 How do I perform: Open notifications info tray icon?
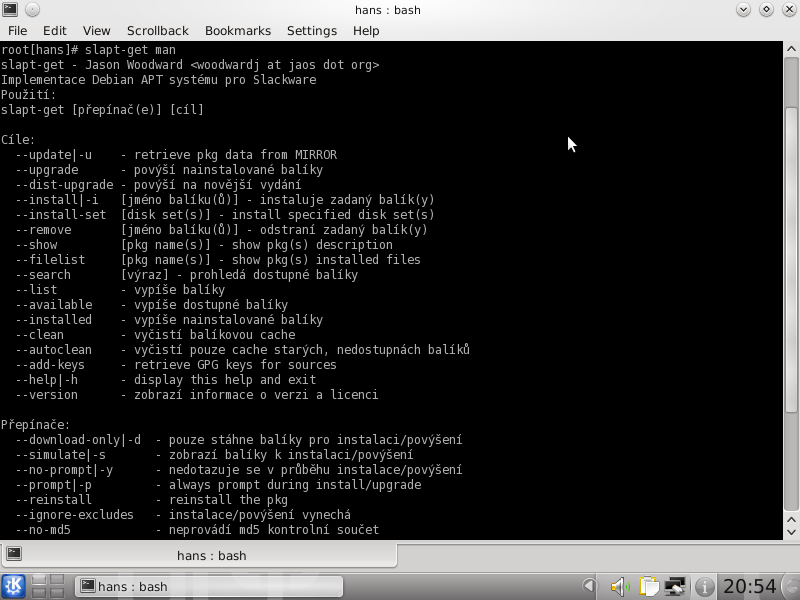[x=704, y=586]
